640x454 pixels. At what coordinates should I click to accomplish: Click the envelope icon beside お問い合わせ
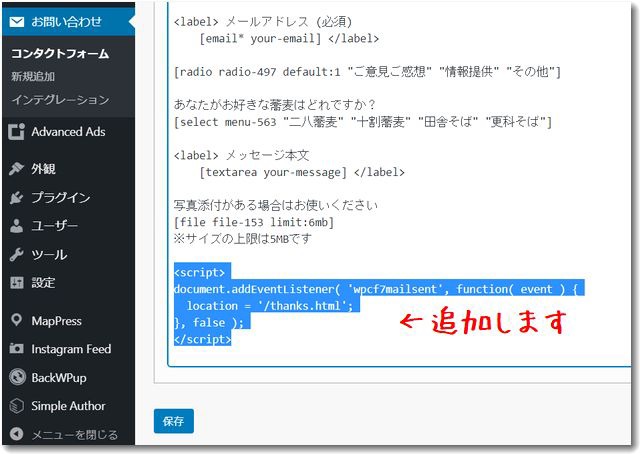coord(16,21)
